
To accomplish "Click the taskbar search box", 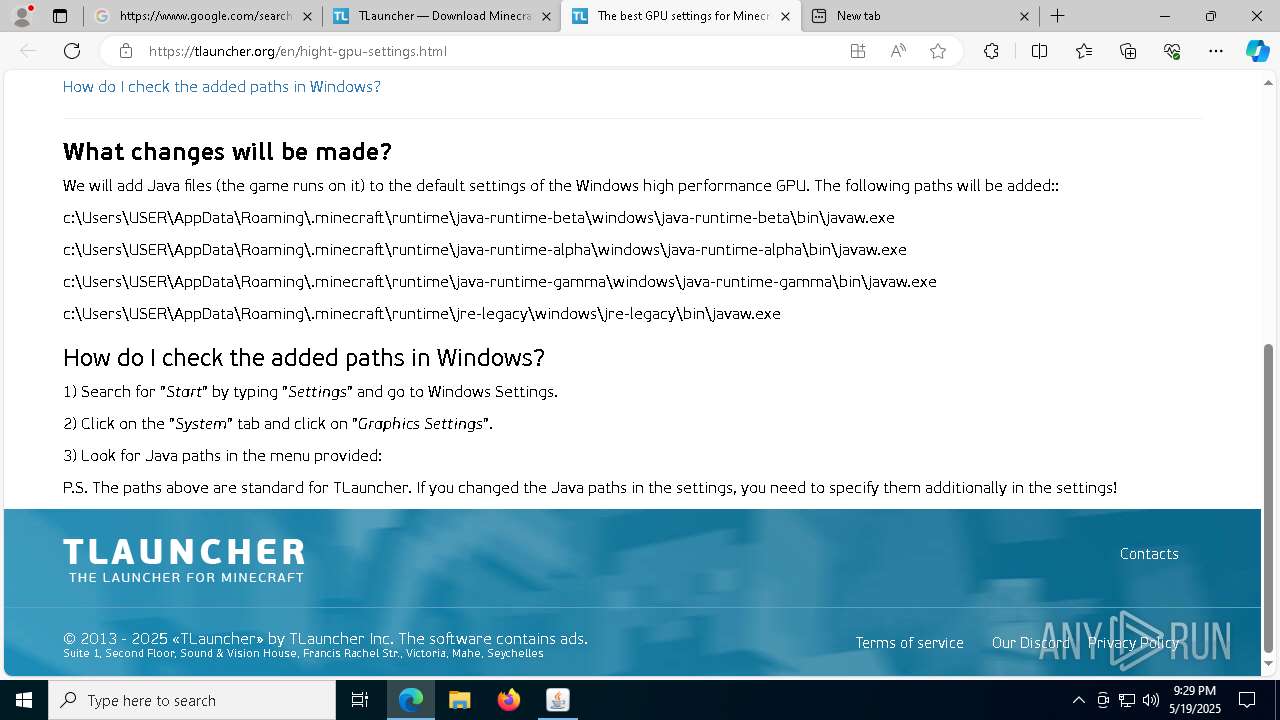I will [192, 700].
